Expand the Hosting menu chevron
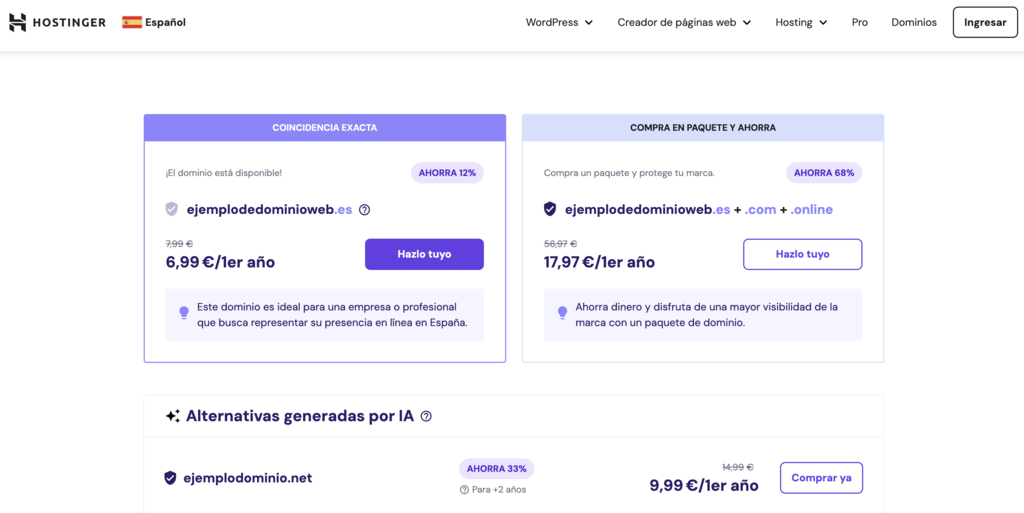This screenshot has width=1024, height=513. [x=823, y=22]
